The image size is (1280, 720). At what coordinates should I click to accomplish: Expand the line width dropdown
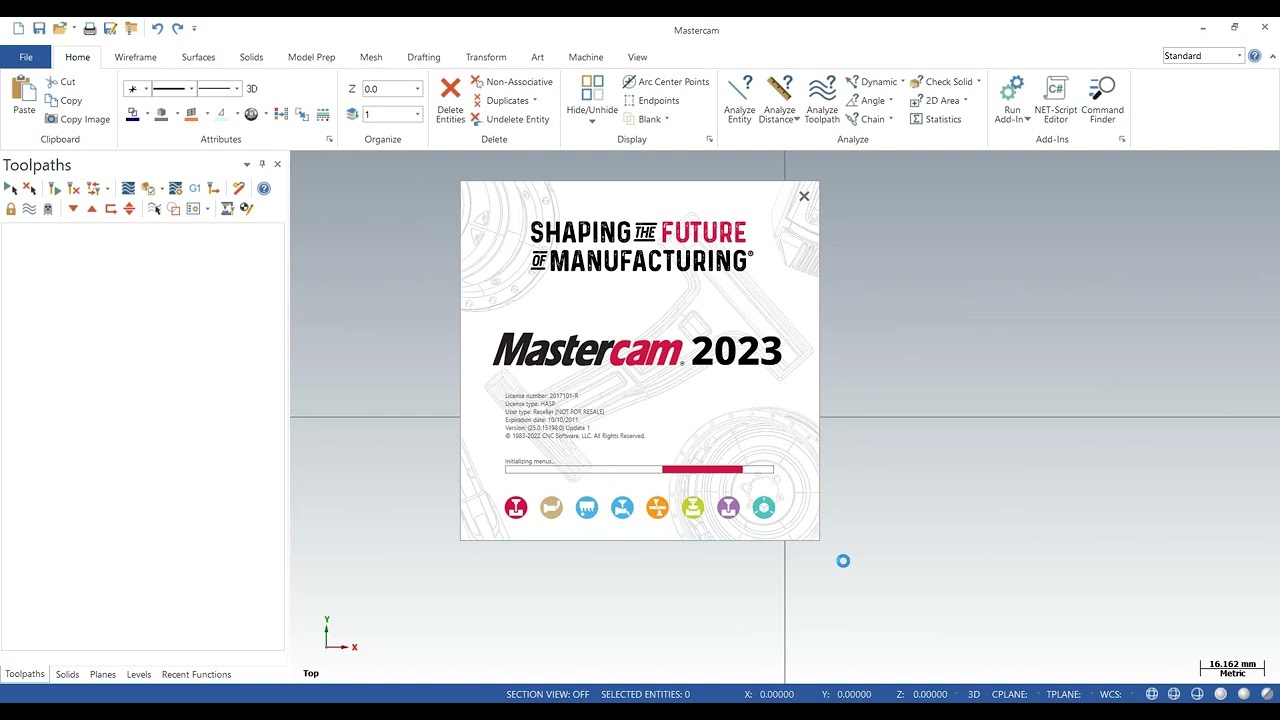pos(236,89)
